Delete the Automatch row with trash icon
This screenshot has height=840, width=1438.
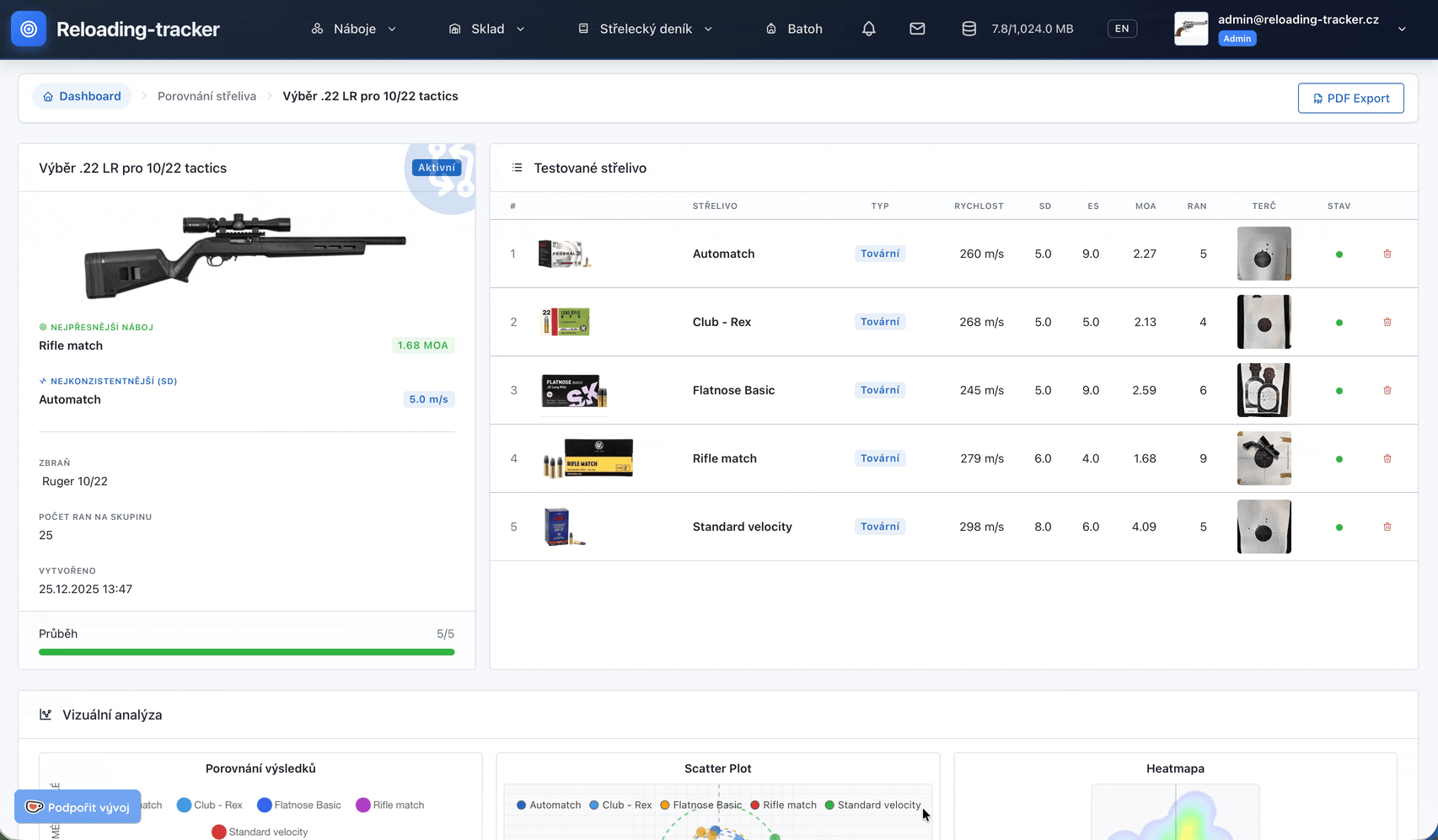pos(1387,254)
